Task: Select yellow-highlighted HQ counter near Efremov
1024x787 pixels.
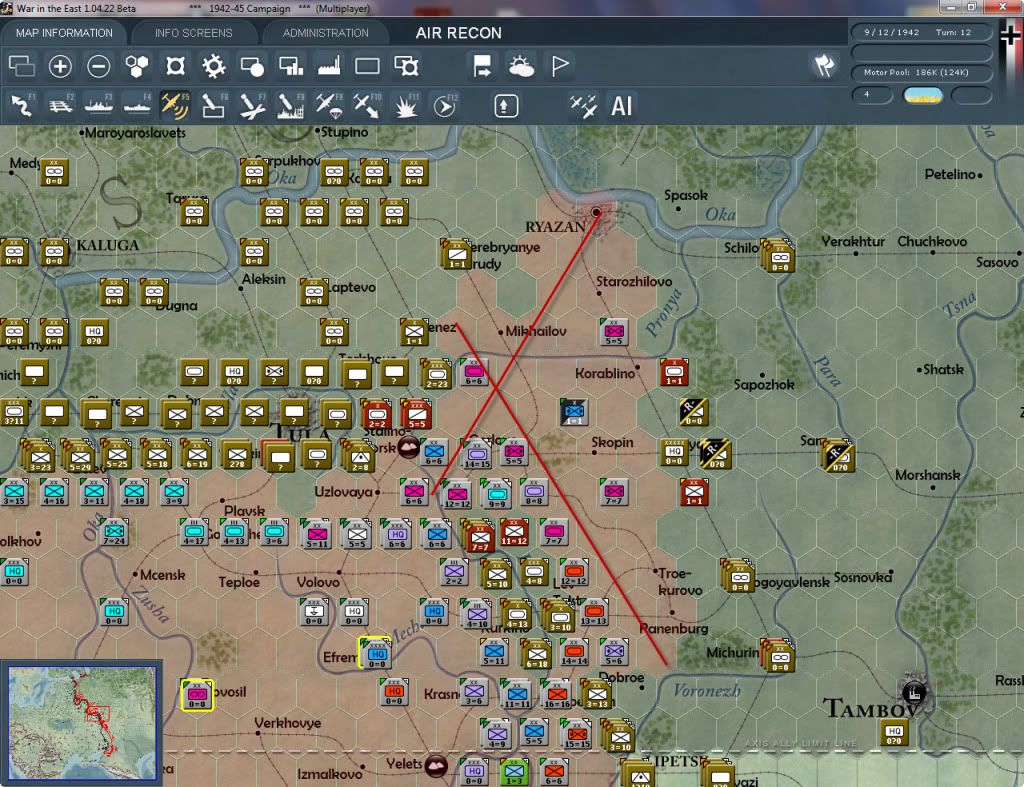Action: 376,653
